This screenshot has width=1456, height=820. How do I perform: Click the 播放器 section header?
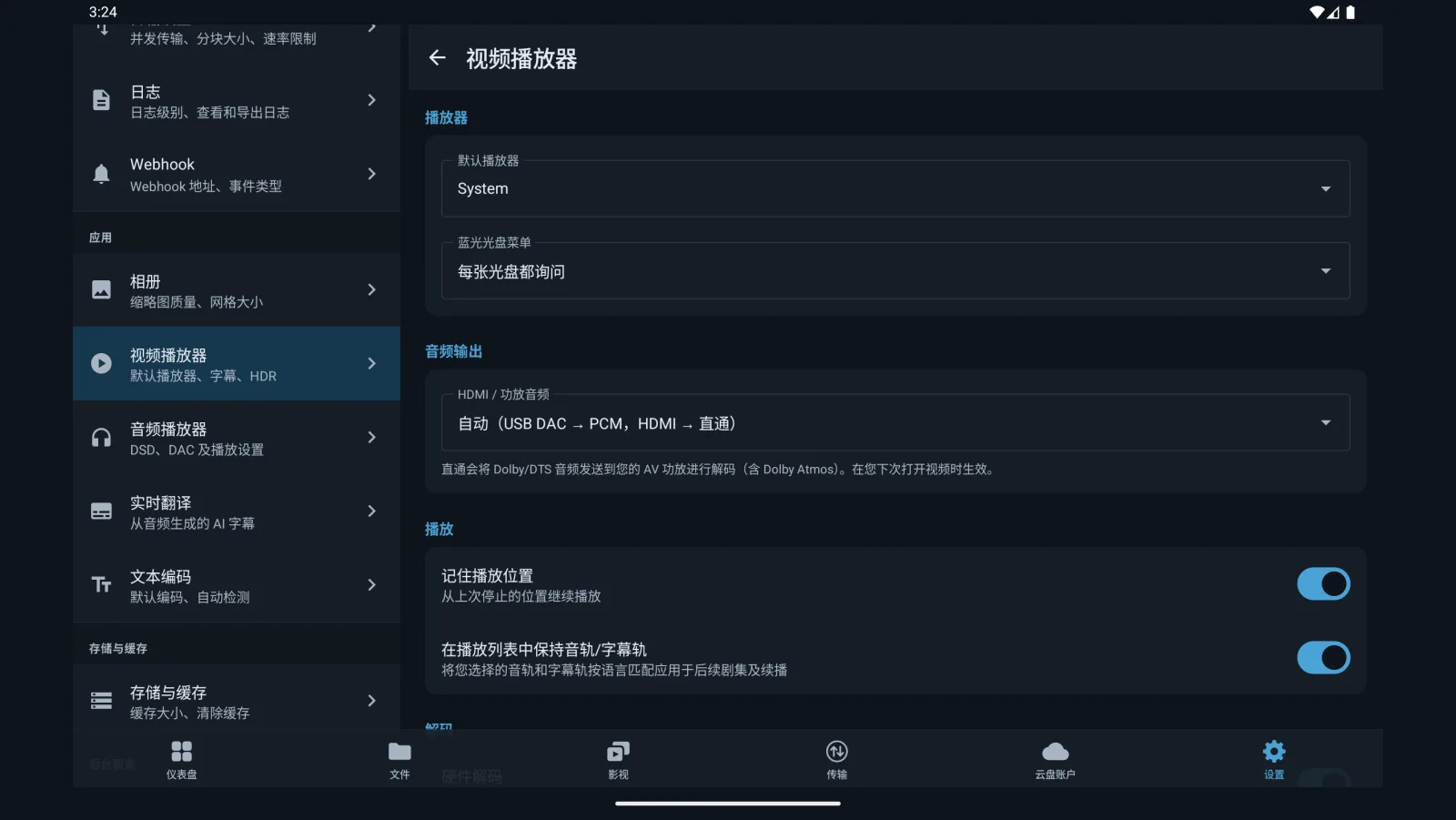click(446, 117)
